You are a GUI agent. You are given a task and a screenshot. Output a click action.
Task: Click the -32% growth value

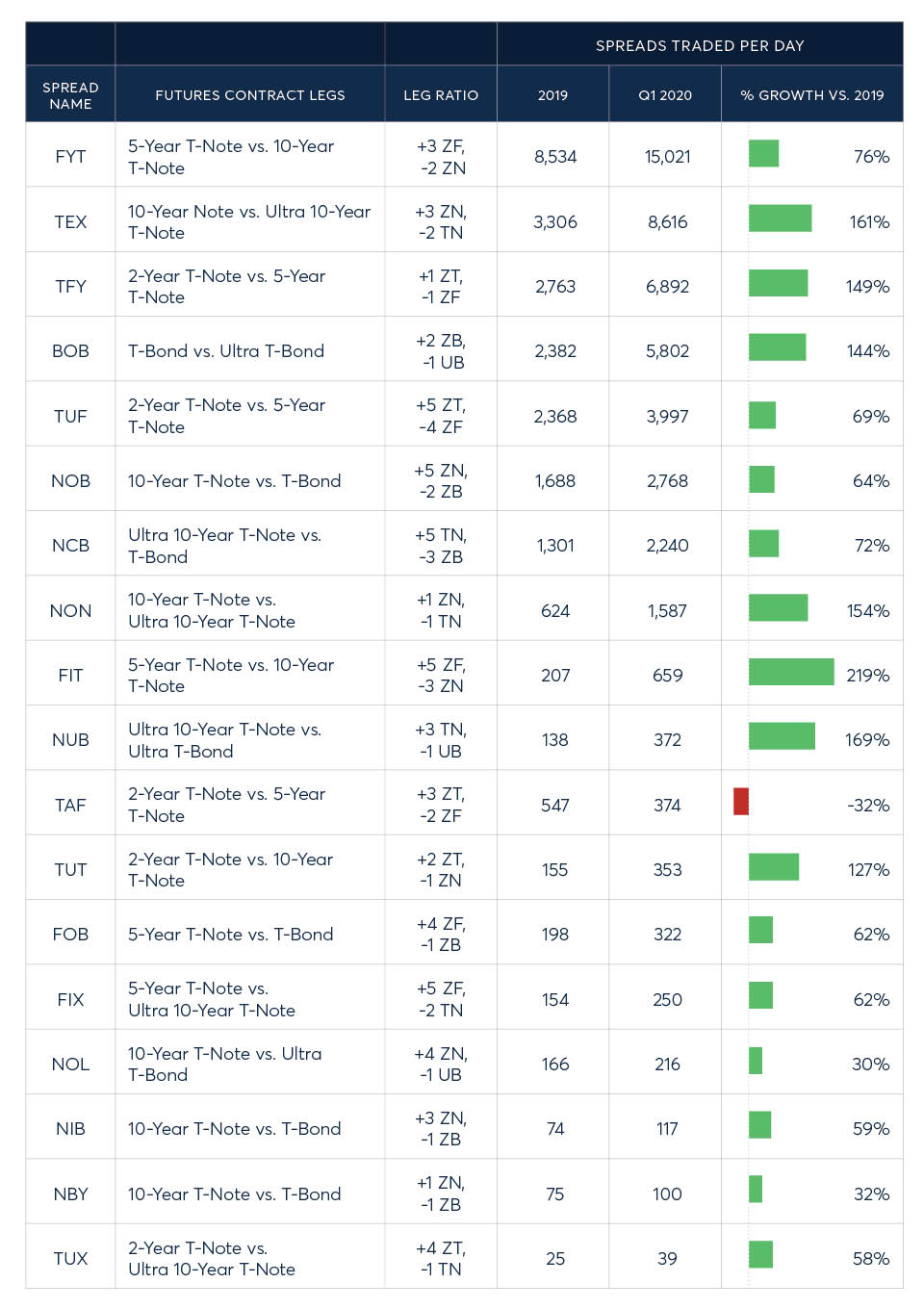tap(868, 806)
